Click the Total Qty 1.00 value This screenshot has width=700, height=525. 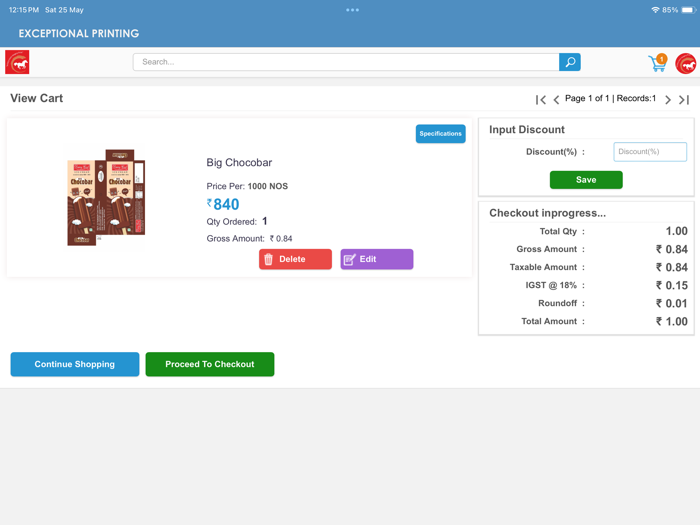click(676, 231)
